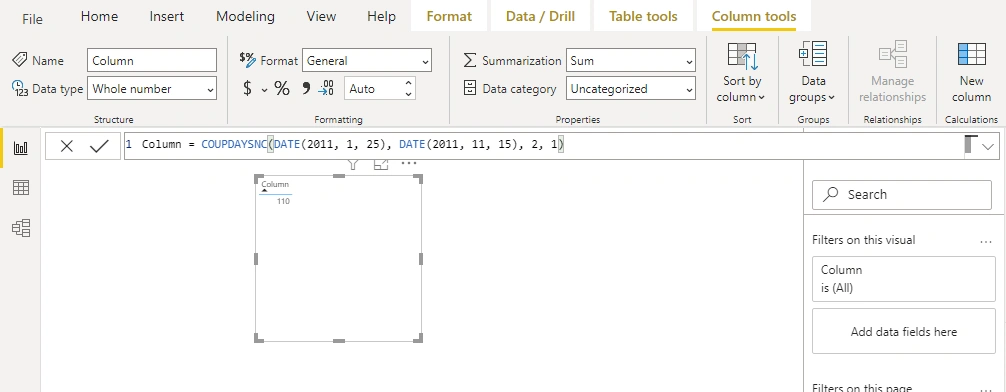Open Data groups menu

point(813,72)
